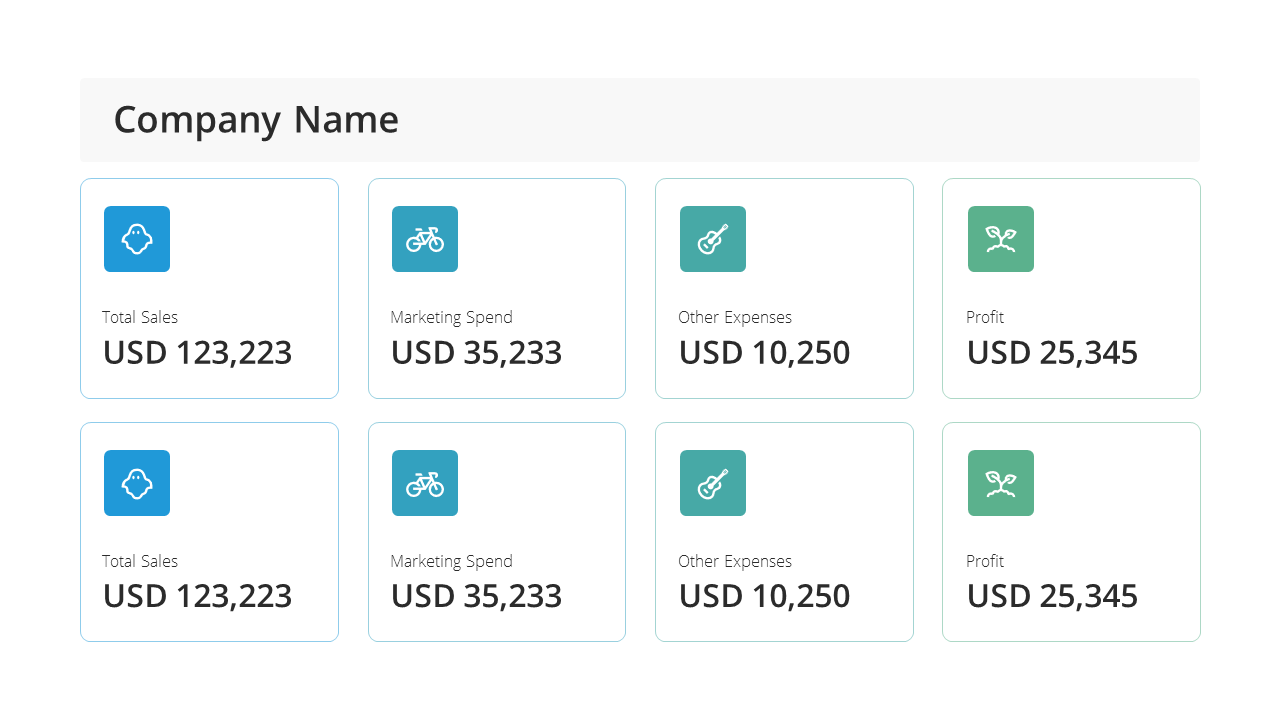Click the guitar icon in the top row

pyautogui.click(x=713, y=239)
